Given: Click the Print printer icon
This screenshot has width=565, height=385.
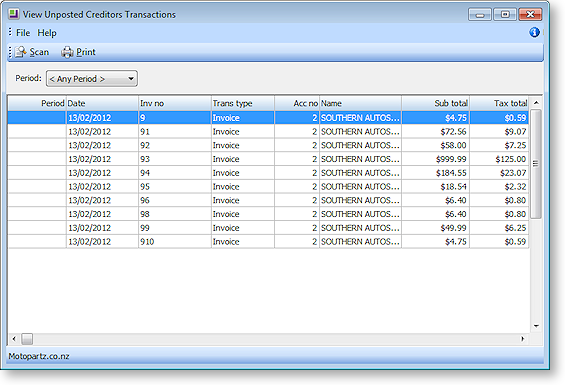Looking at the screenshot, I should [67, 52].
